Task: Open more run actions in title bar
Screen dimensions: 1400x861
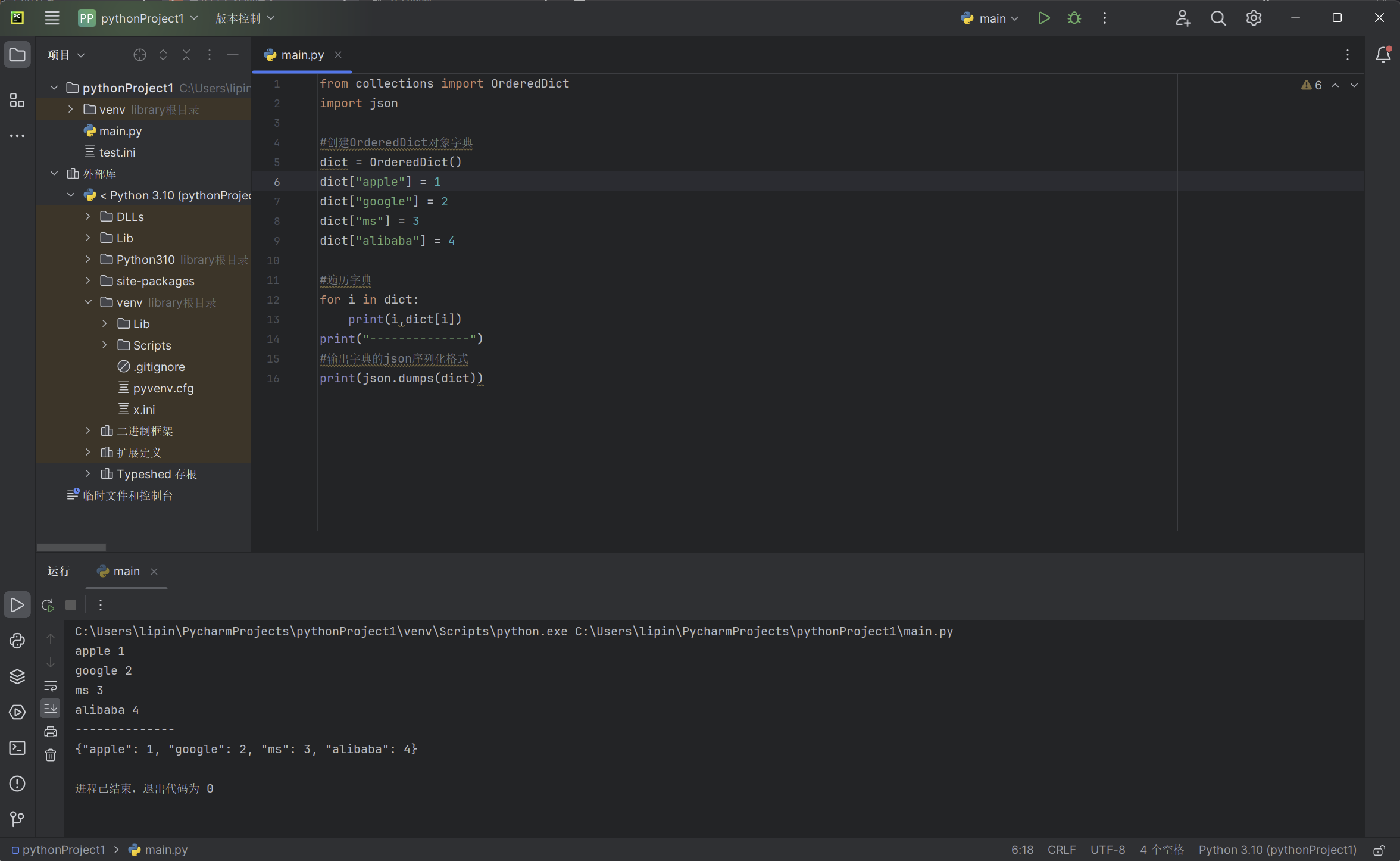Action: [1105, 18]
